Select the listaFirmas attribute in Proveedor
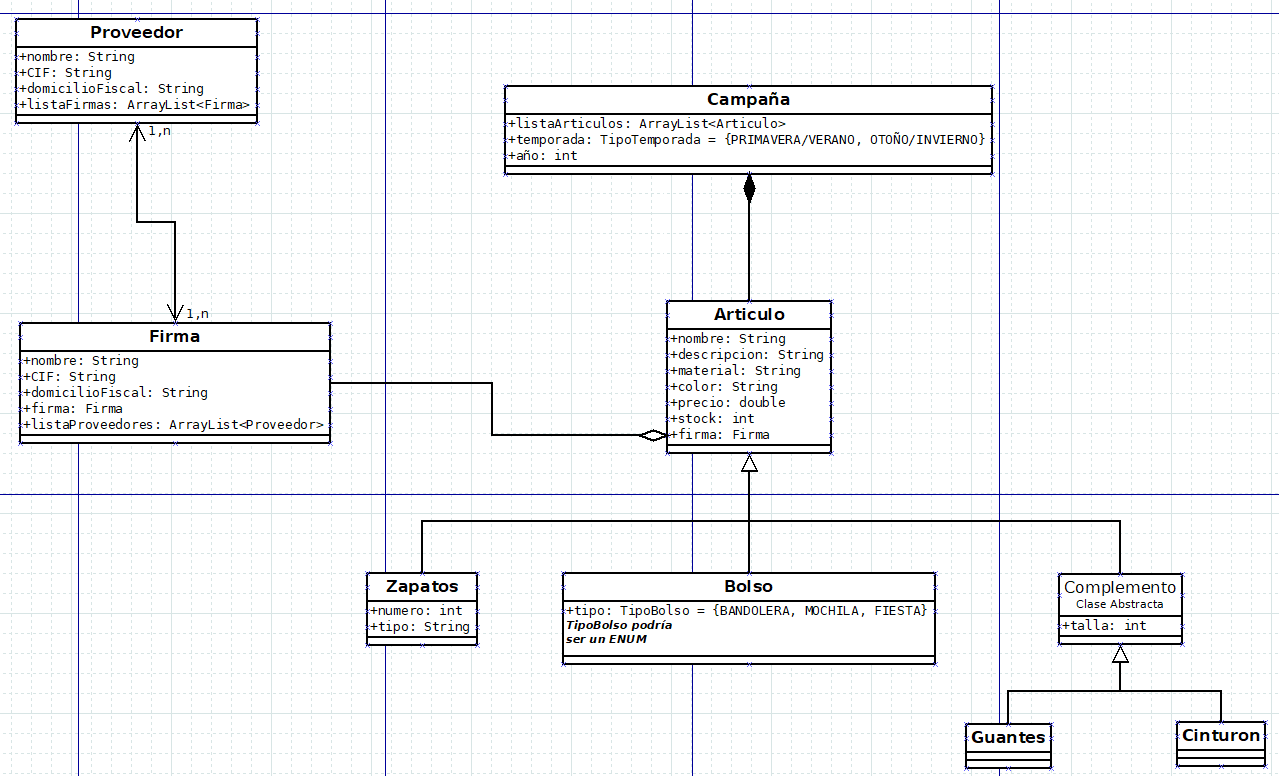Viewport: 1279px width, 776px height. (x=134, y=104)
